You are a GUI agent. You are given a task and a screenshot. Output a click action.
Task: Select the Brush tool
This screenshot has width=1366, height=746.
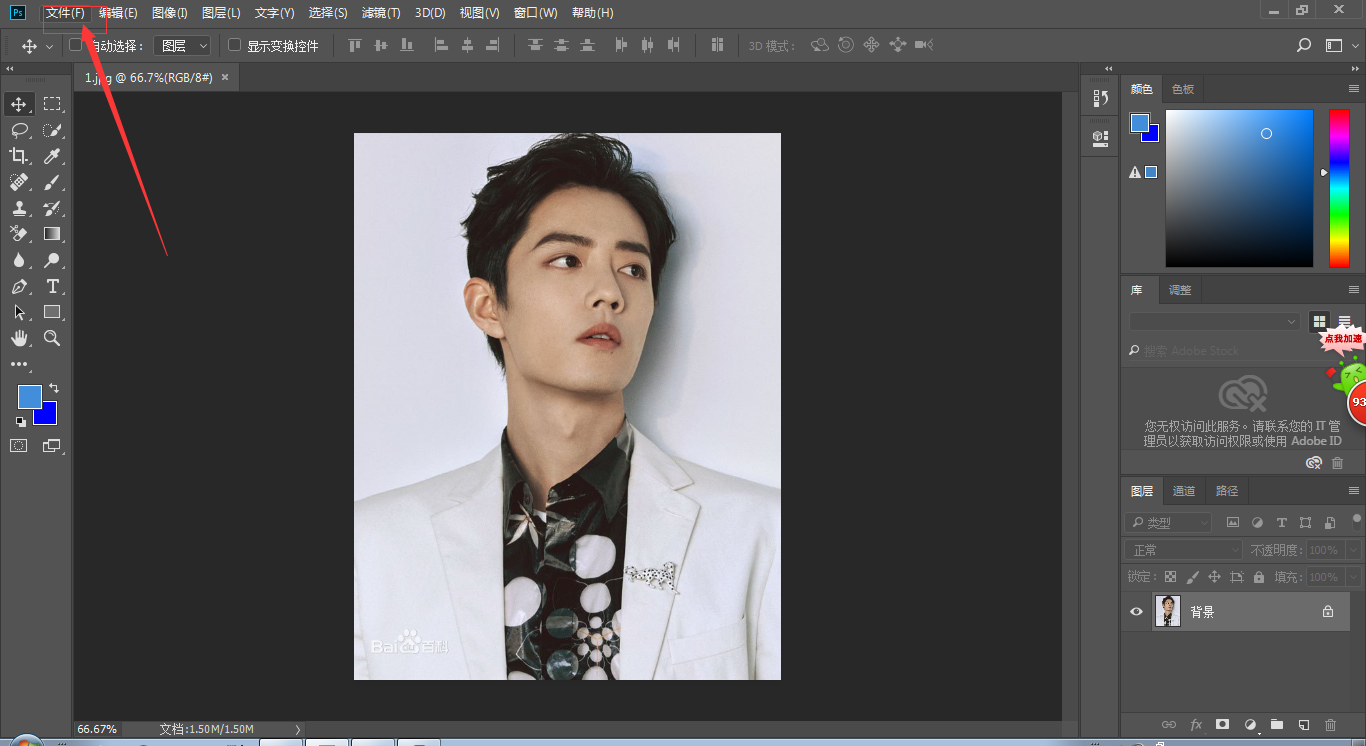pos(52,182)
